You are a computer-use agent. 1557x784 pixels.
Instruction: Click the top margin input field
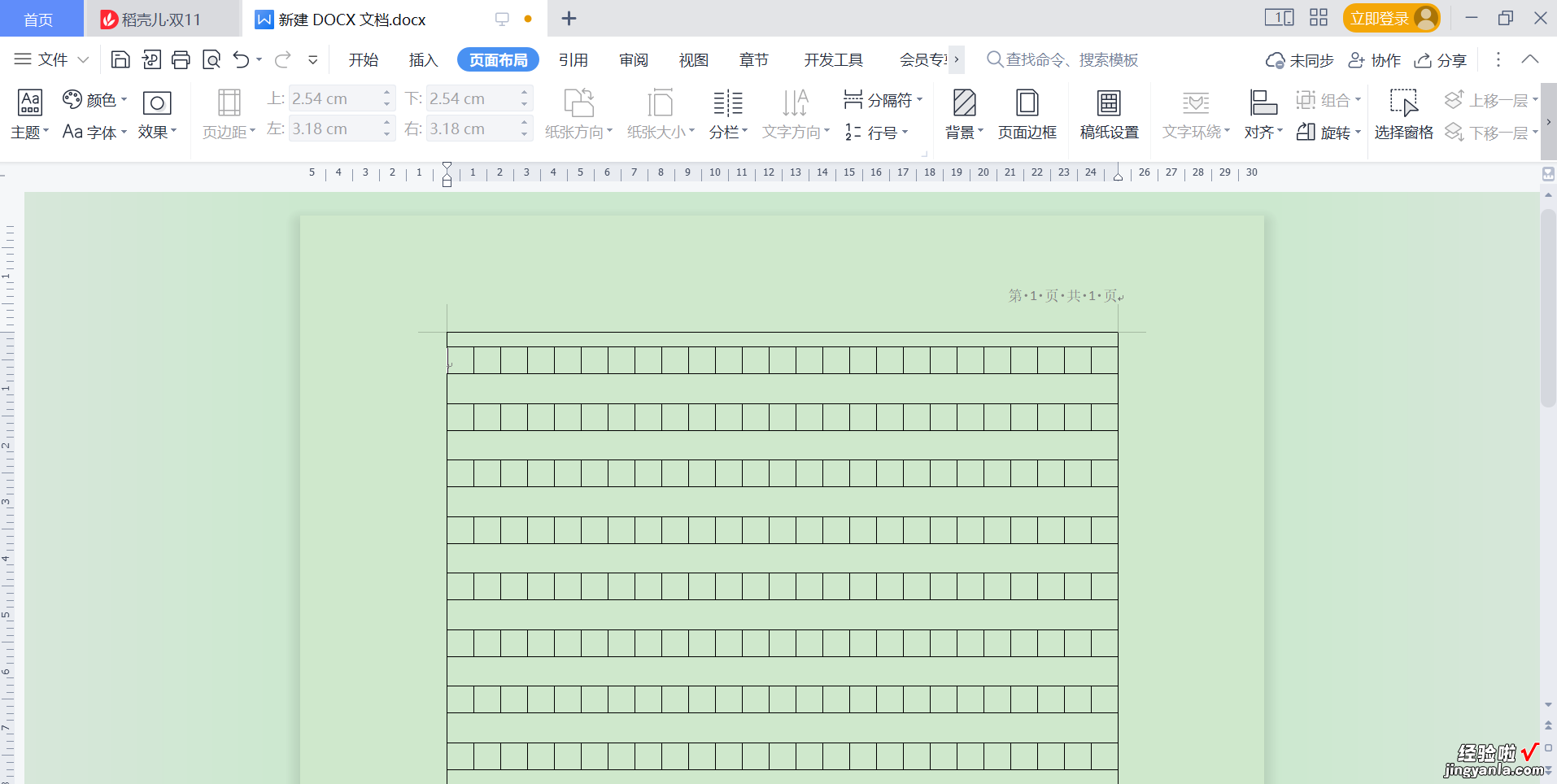click(334, 98)
